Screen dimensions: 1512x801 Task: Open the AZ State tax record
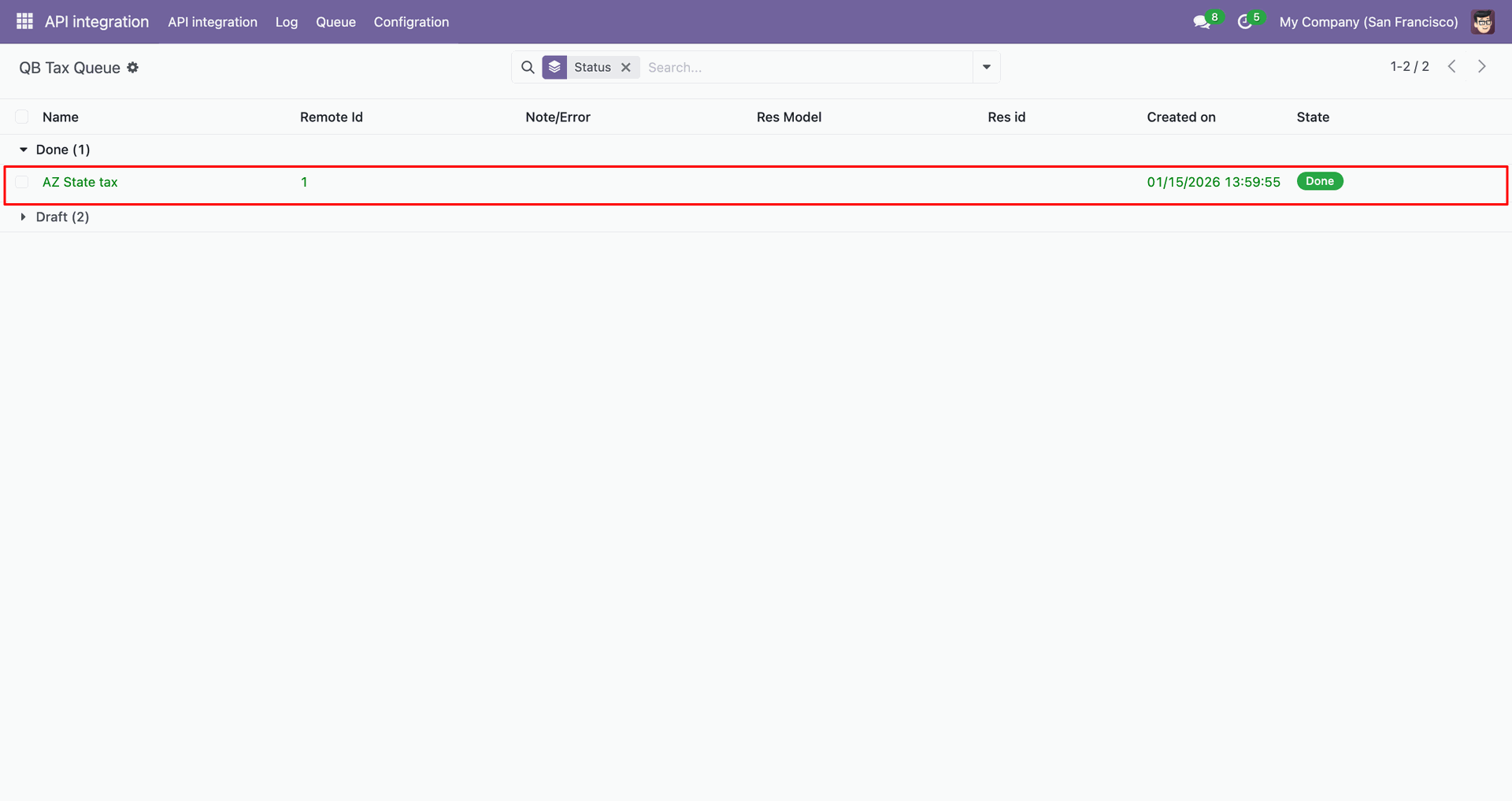(x=80, y=182)
